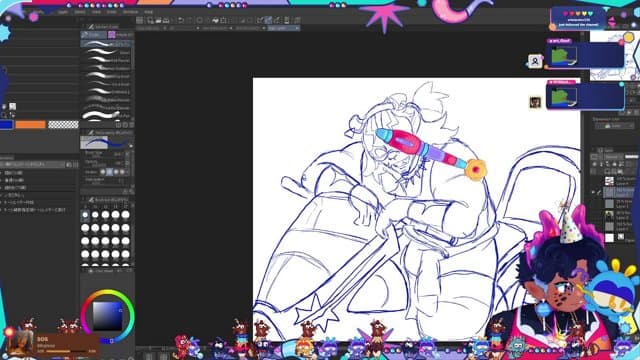Image resolution: width=640 pixels, height=360 pixels.
Task: Click the last icon in the command bar
Action: [x=297, y=20]
